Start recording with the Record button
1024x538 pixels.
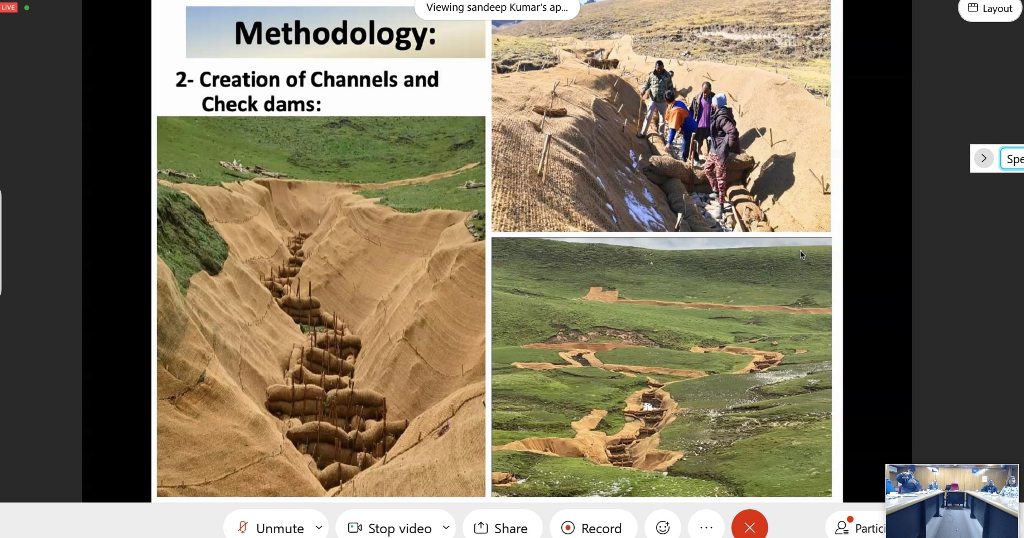[593, 528]
